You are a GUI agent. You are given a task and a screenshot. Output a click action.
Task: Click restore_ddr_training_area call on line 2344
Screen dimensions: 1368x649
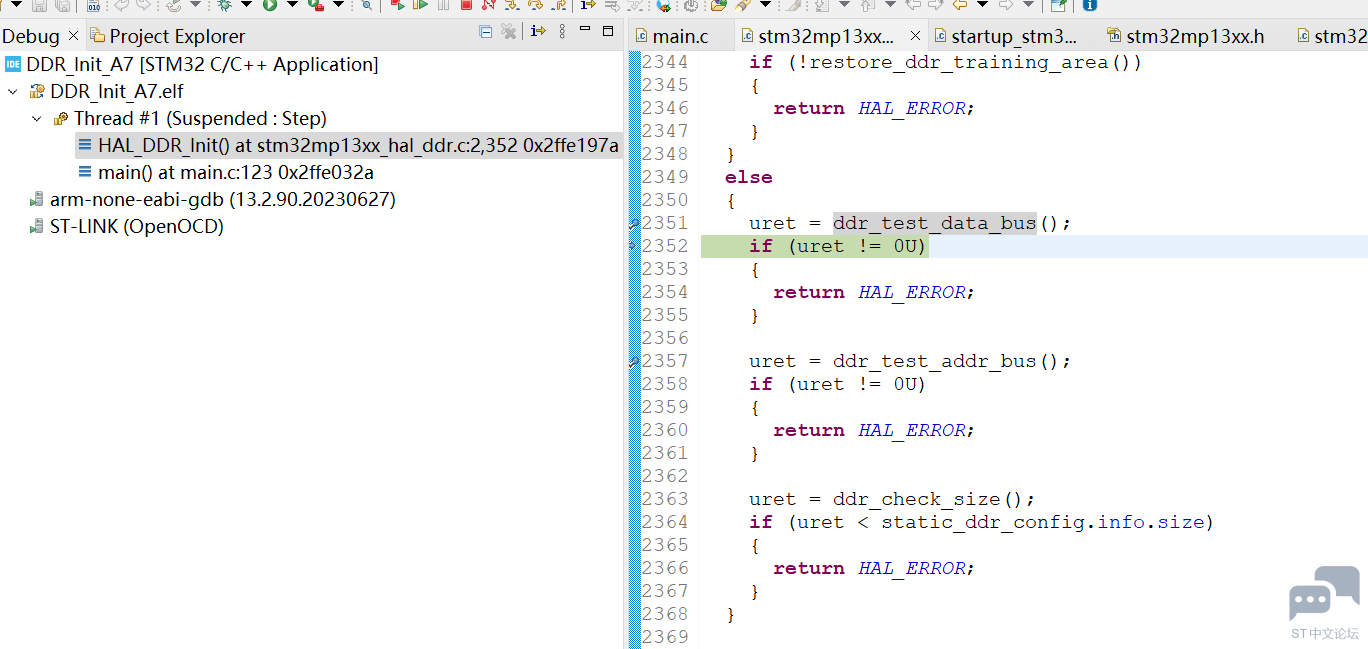(x=955, y=62)
